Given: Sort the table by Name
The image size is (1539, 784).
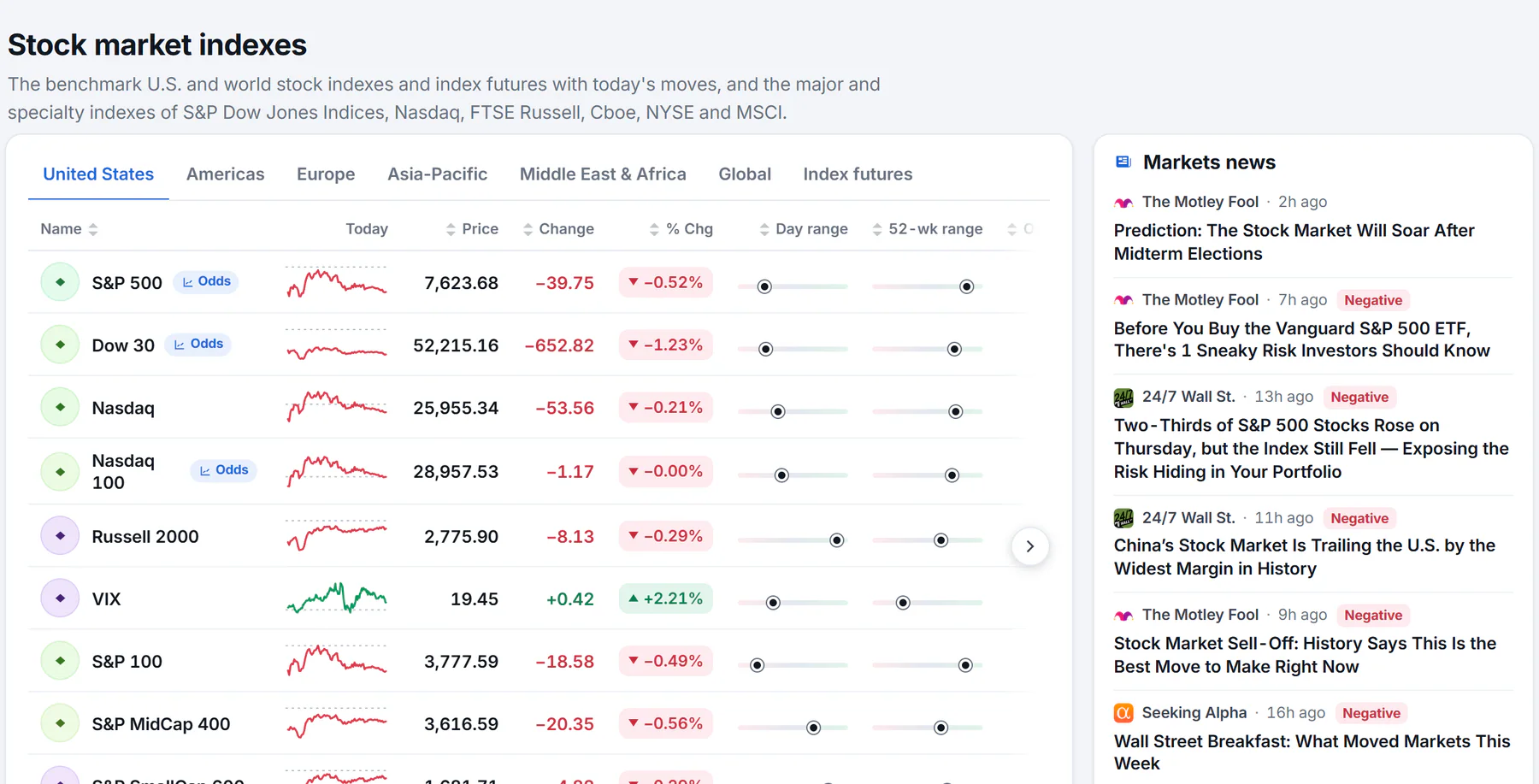Looking at the screenshot, I should (69, 229).
